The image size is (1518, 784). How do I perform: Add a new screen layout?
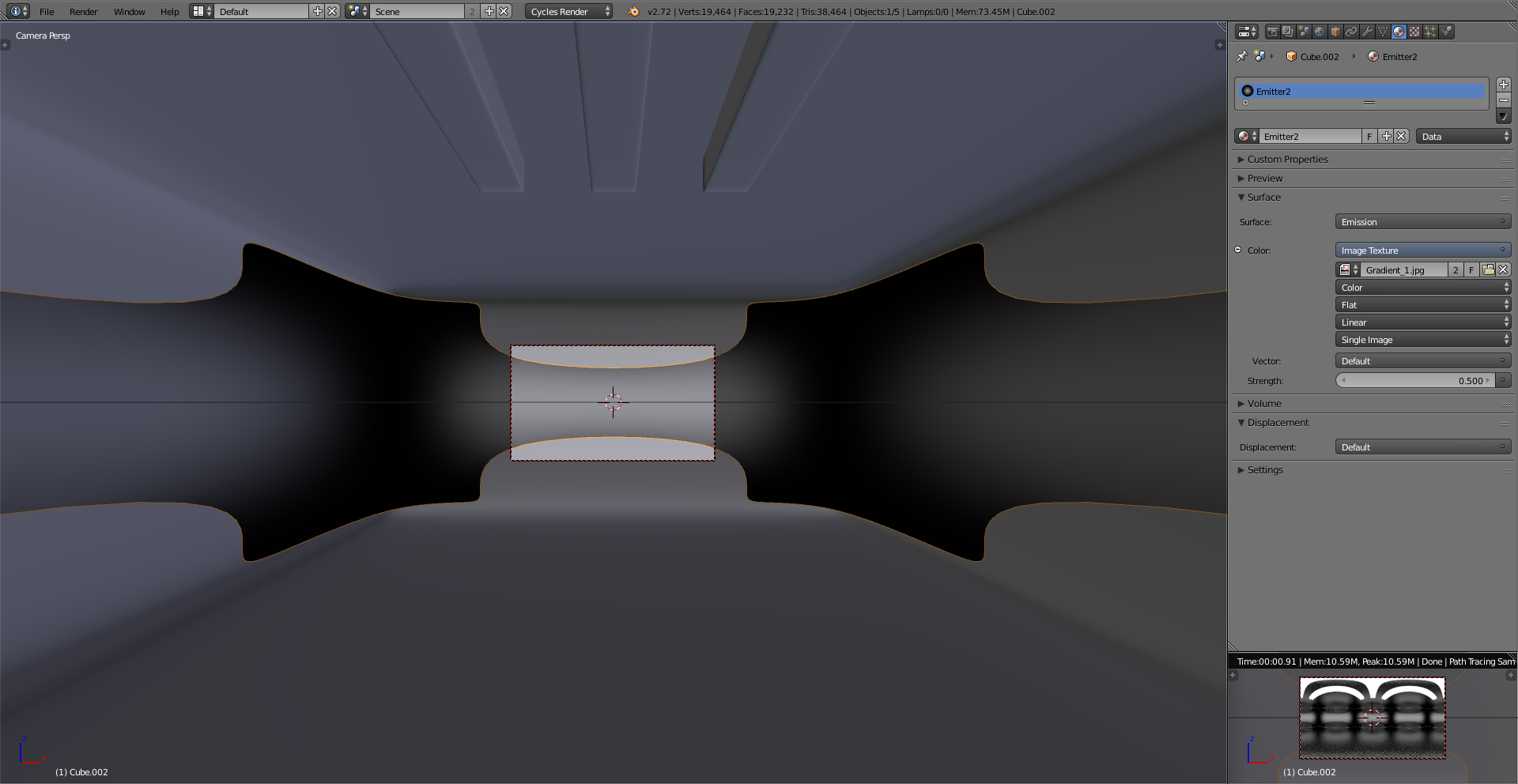(318, 11)
